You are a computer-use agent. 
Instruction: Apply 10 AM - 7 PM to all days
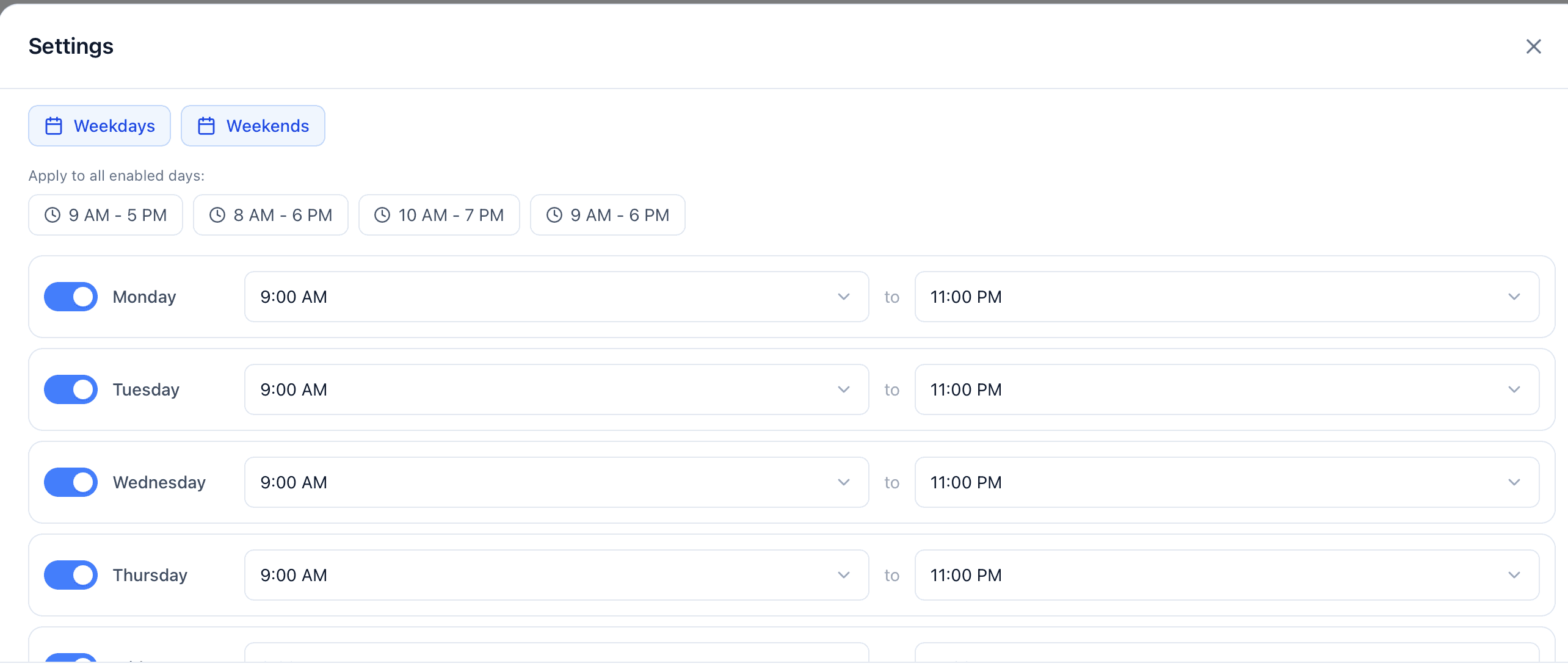439,215
